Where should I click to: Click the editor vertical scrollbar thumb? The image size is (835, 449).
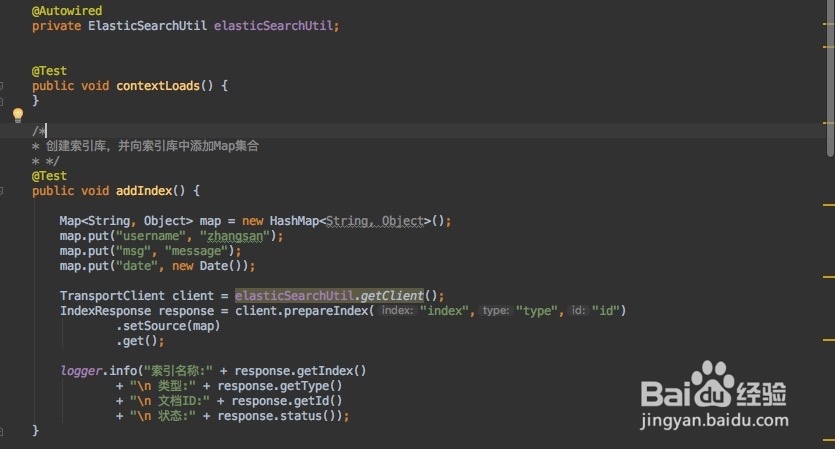[x=831, y=79]
